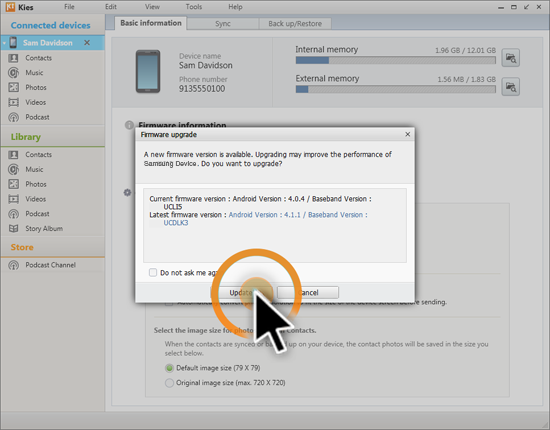
Task: Switch to the Back up/Restore tab
Action: (295, 23)
